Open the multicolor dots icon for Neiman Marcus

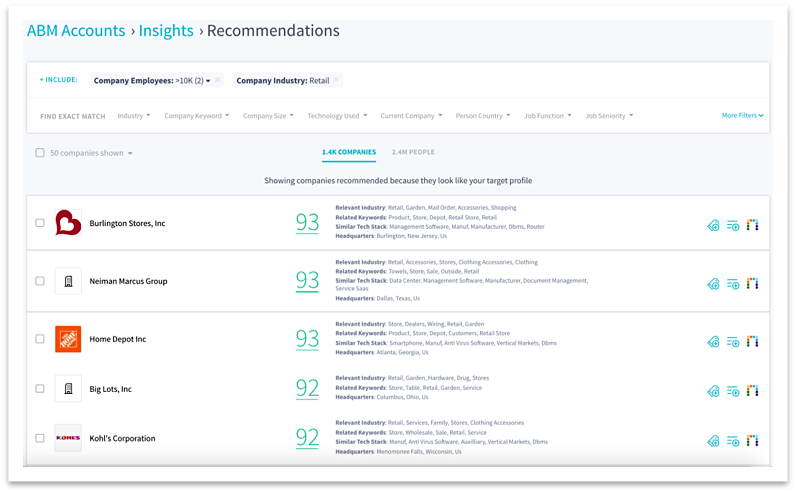click(752, 283)
